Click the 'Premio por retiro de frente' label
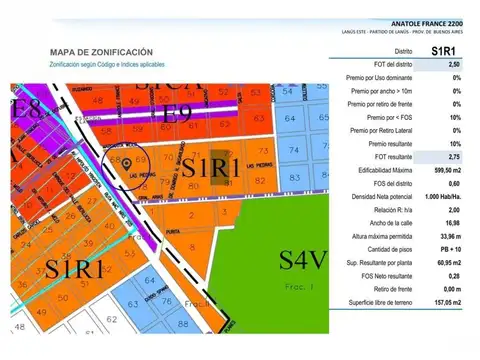 click(x=380, y=104)
